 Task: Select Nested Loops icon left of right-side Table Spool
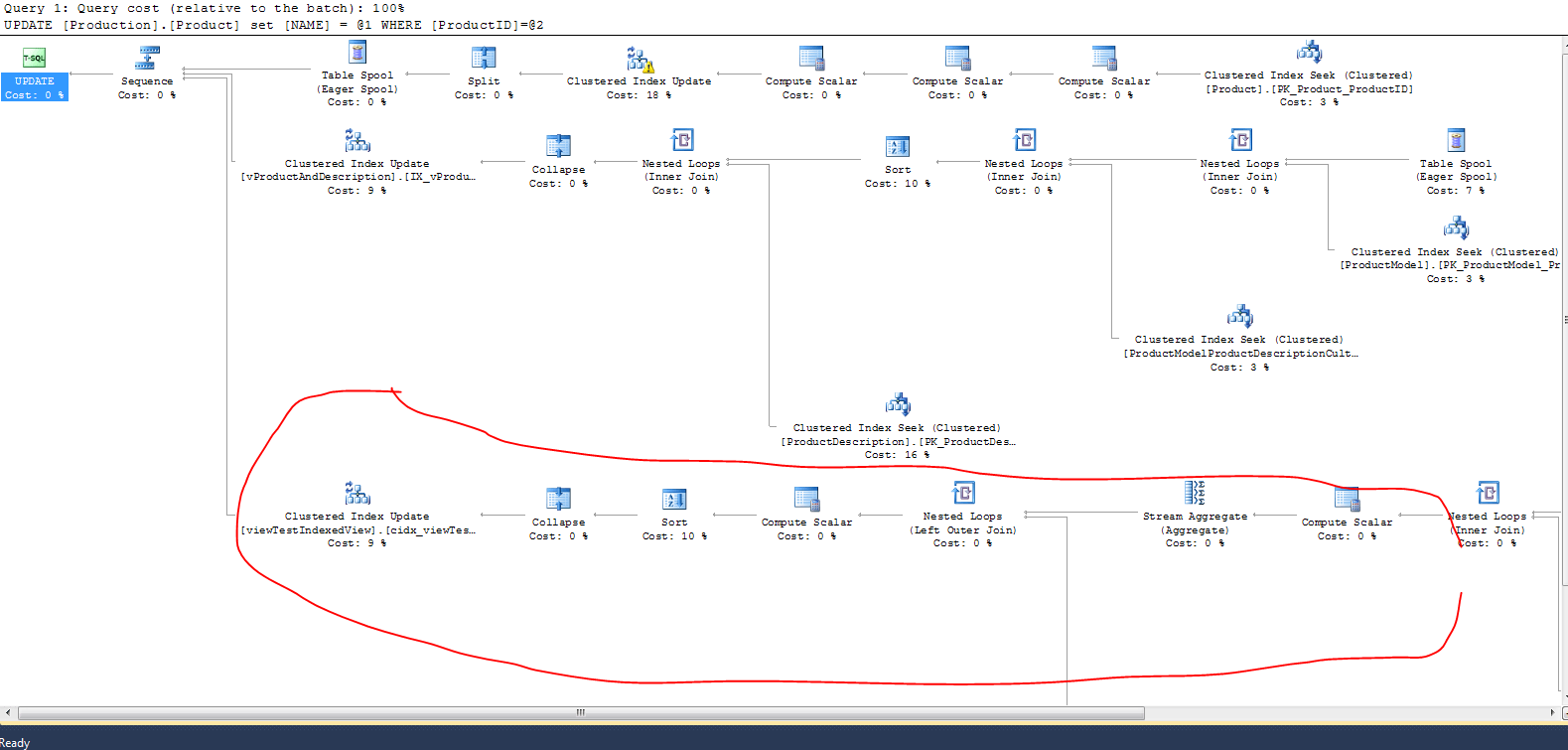point(1240,141)
